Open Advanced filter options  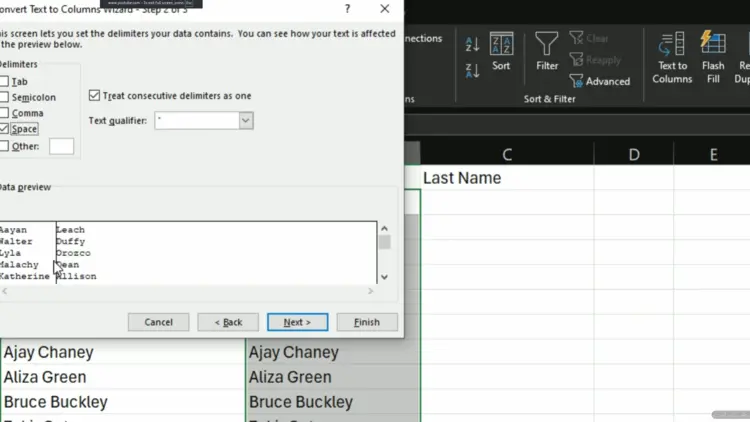pyautogui.click(x=600, y=81)
